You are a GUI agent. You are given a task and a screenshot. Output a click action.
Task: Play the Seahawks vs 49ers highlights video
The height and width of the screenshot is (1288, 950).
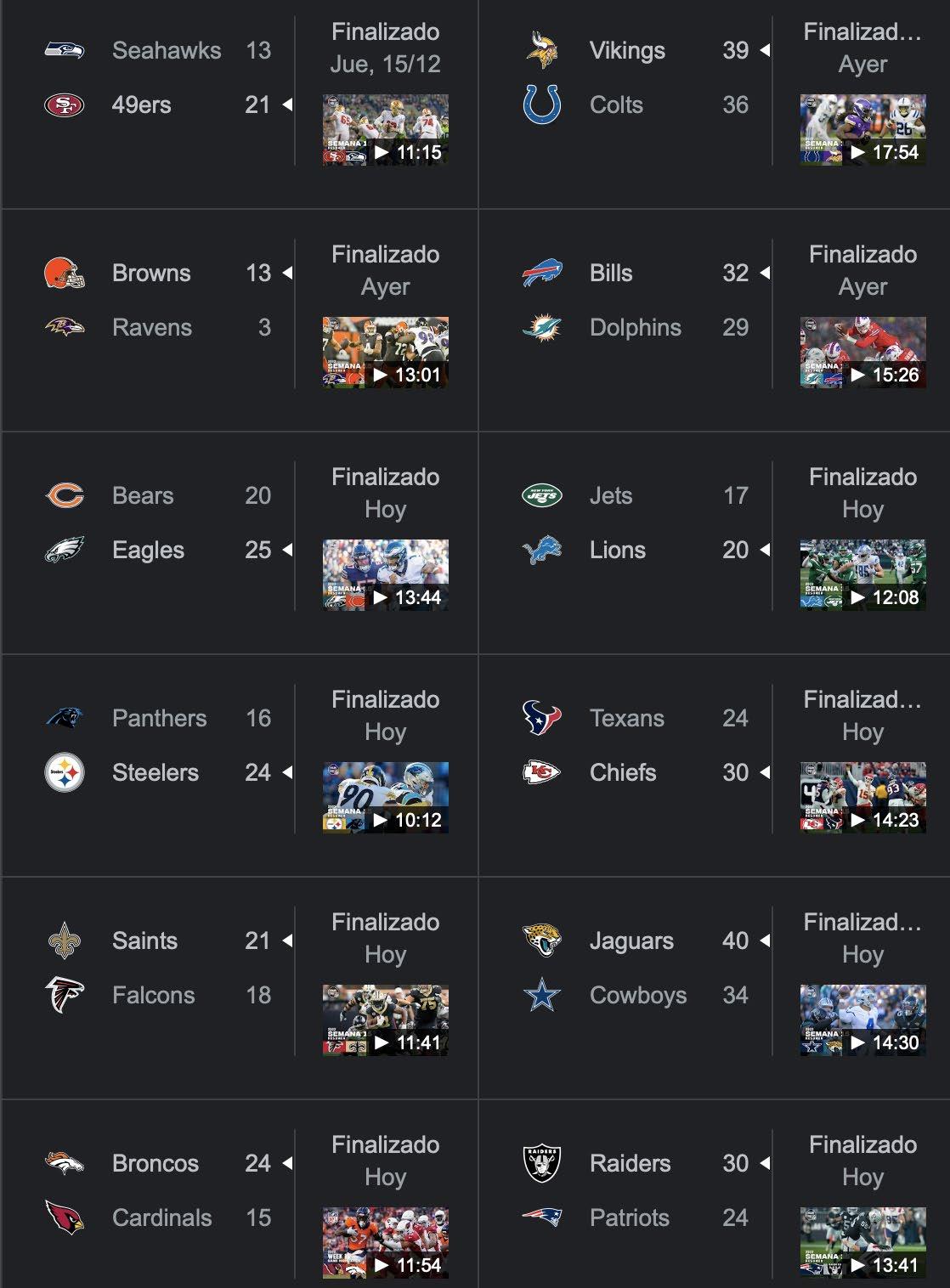[x=386, y=130]
